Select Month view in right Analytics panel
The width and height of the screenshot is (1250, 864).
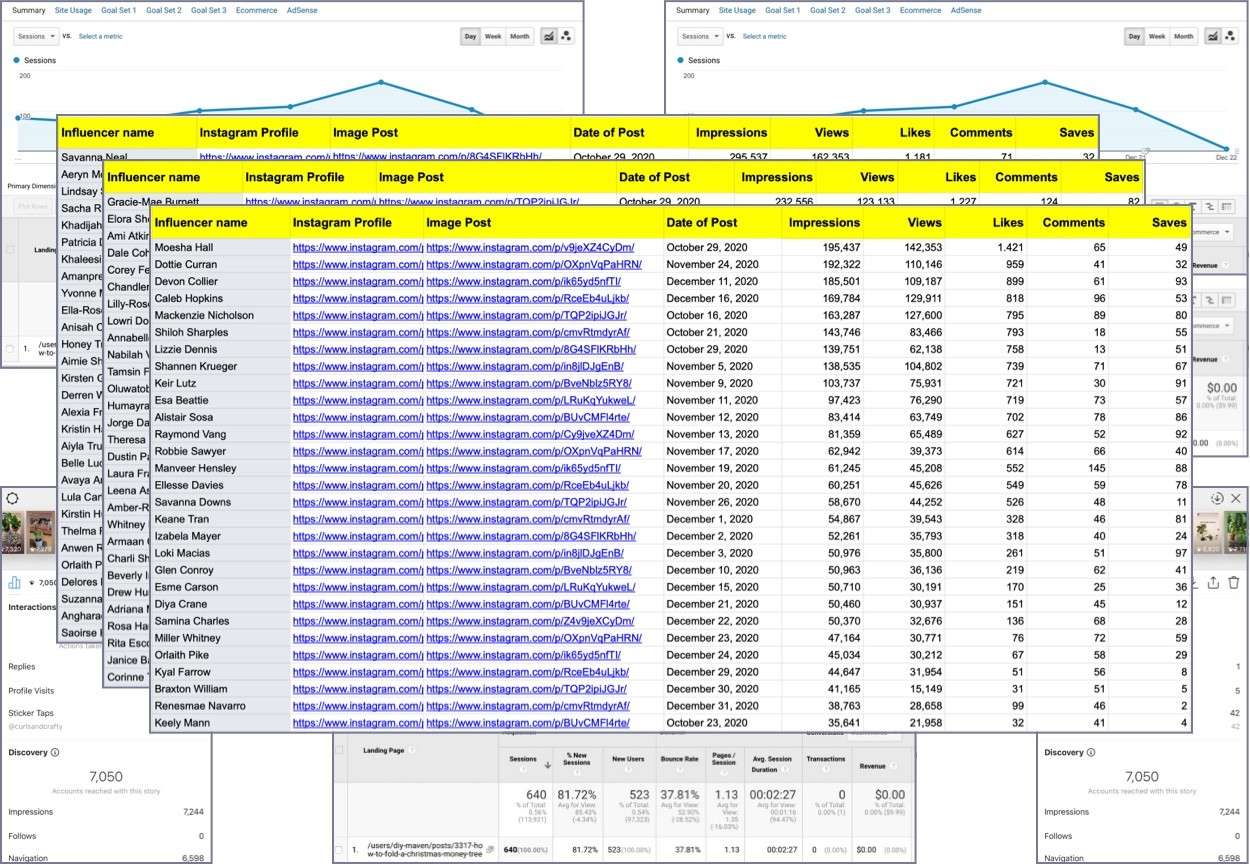click(x=1184, y=36)
